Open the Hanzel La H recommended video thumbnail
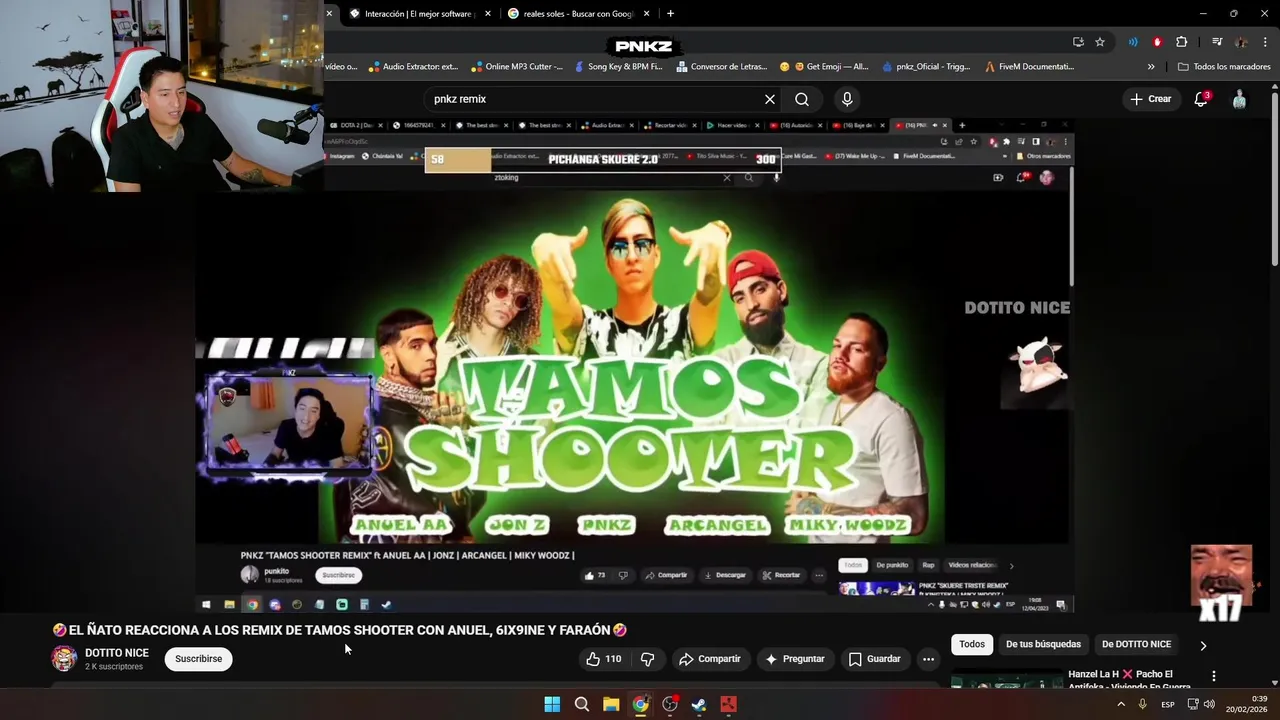 [x=1007, y=680]
